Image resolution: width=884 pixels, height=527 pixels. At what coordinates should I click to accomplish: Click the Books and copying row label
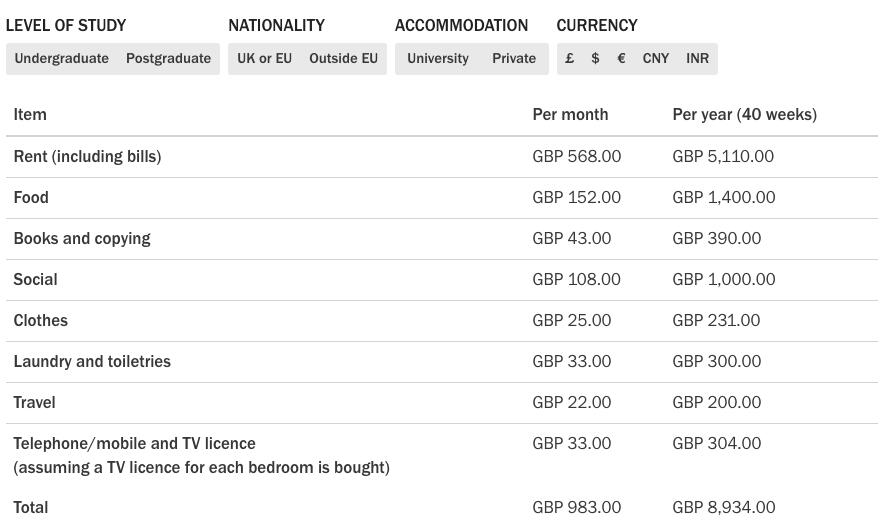point(82,239)
